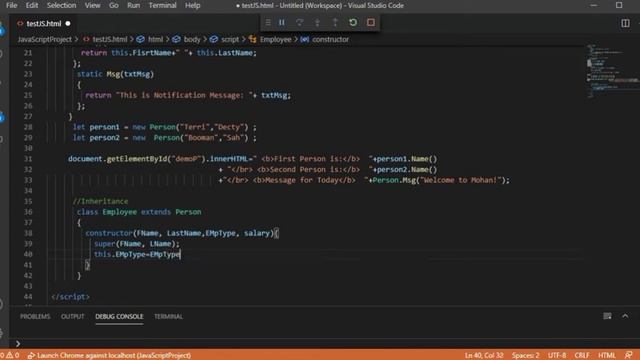Click the testJS.html breadcrumb
Viewport: 640px width, 360px height.
(x=105, y=40)
